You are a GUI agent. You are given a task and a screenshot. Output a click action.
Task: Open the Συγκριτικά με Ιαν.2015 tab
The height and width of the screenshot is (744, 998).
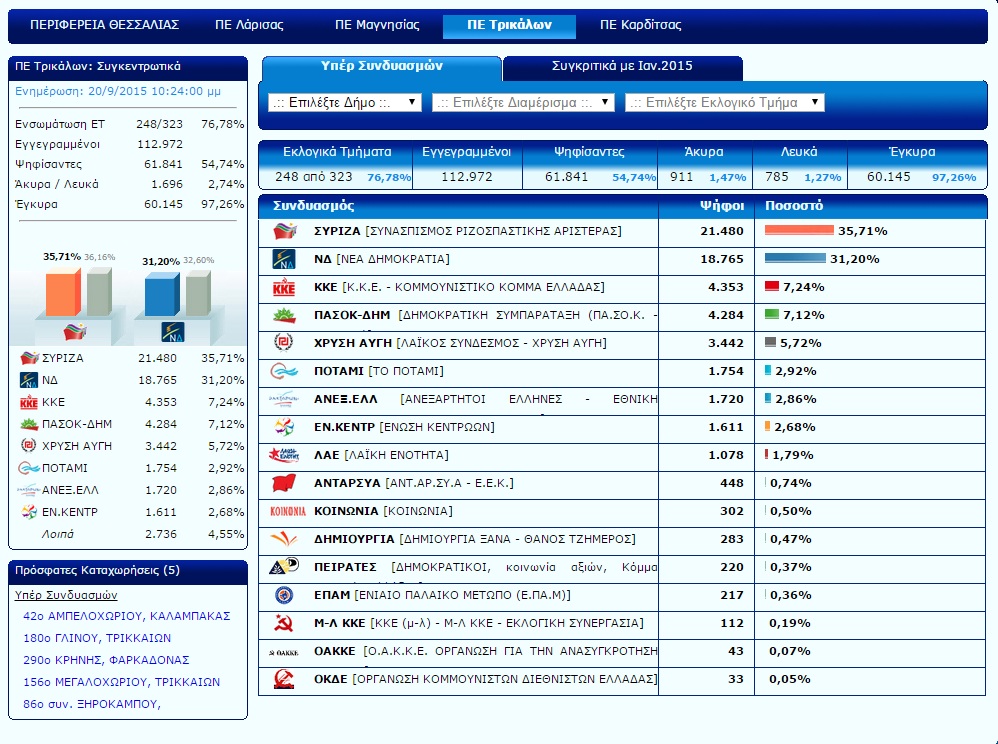[x=622, y=67]
